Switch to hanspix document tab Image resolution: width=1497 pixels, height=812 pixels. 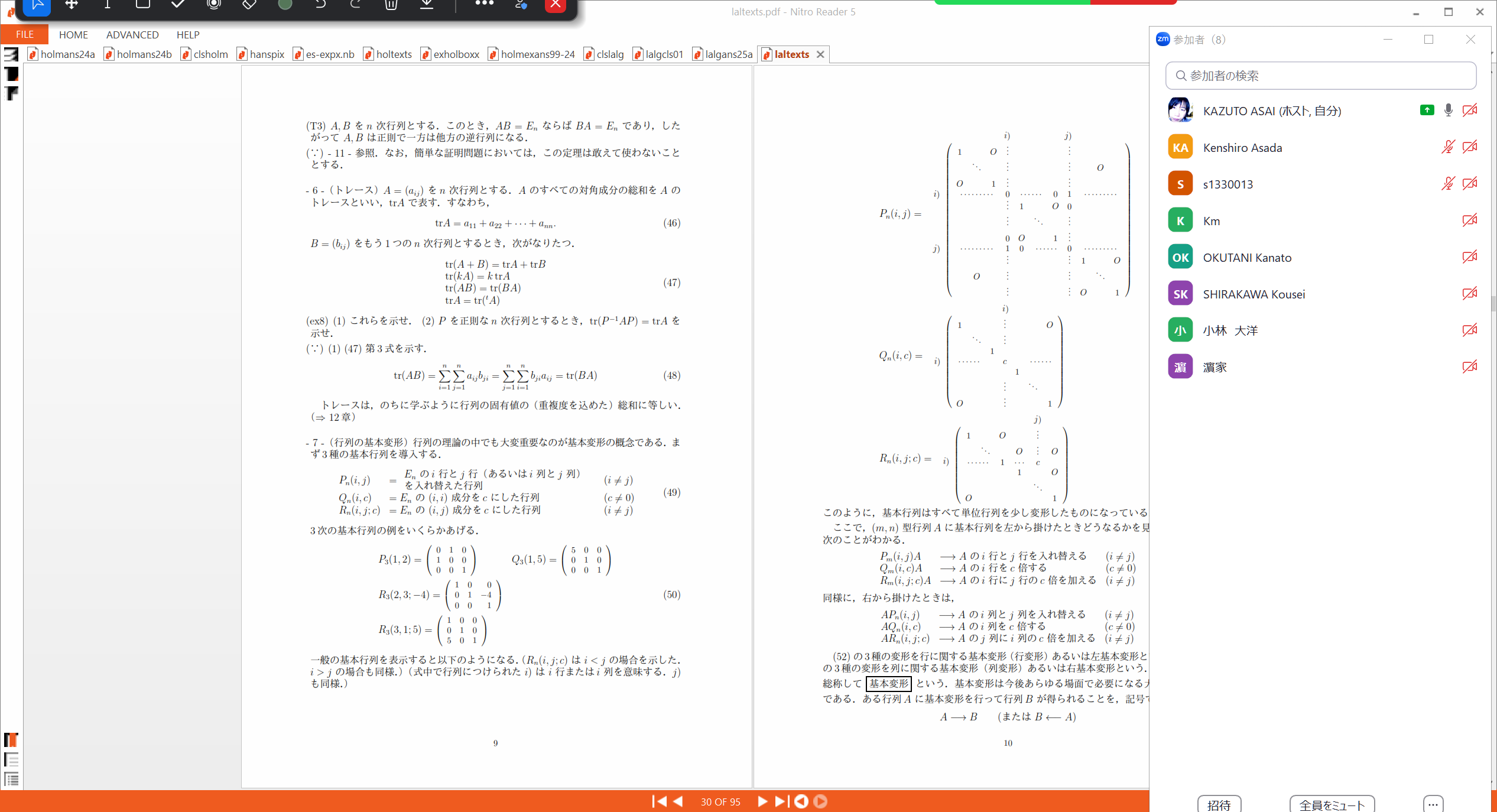[261, 54]
